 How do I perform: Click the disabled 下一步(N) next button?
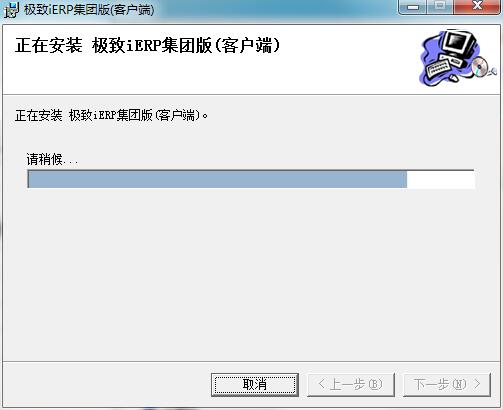pyautogui.click(x=447, y=385)
